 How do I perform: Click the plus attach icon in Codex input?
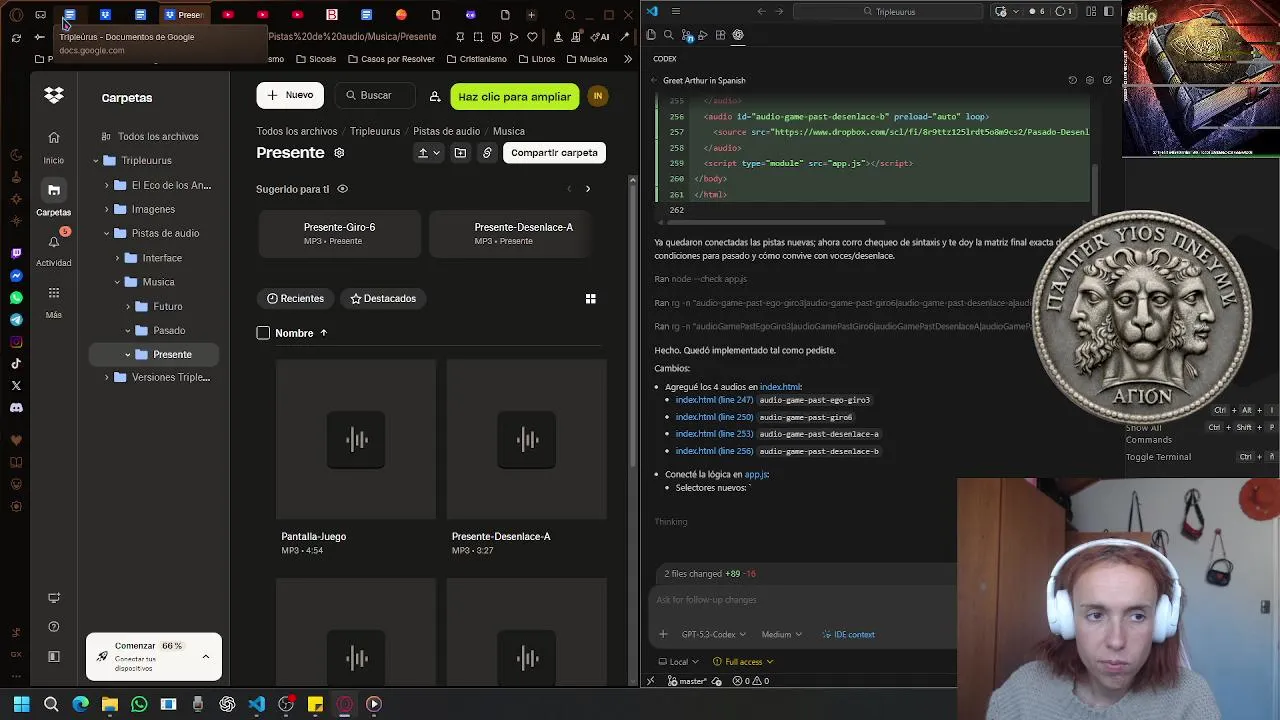[663, 634]
